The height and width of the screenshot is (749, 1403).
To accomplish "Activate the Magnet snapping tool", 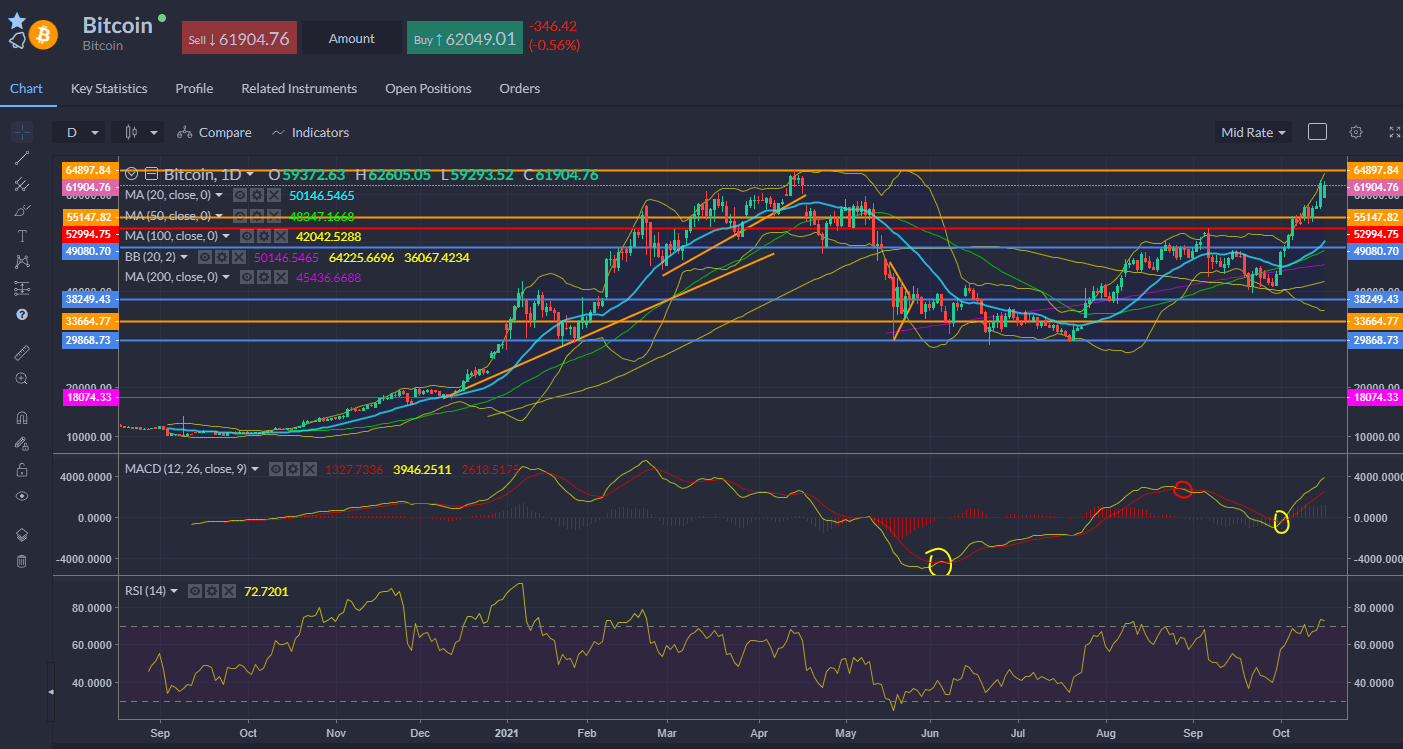I will [x=21, y=416].
